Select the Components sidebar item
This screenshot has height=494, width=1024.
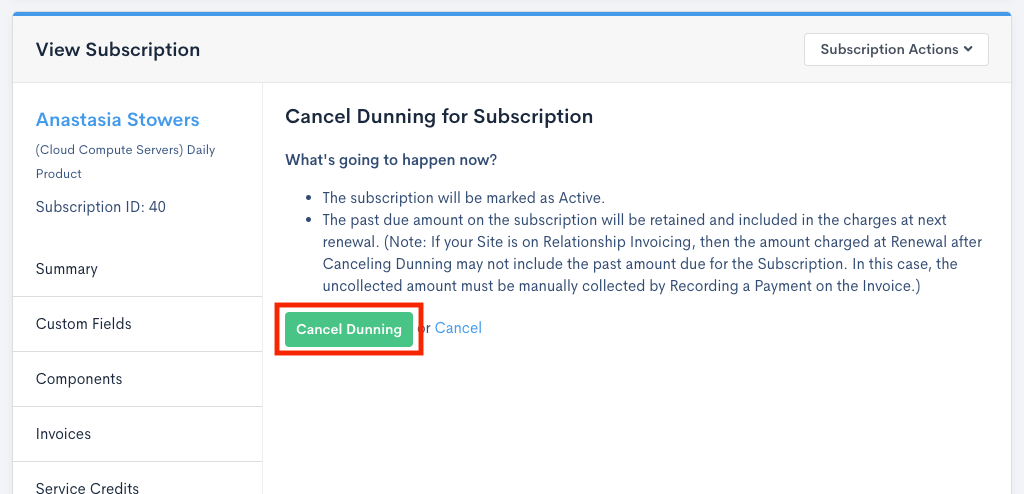79,379
